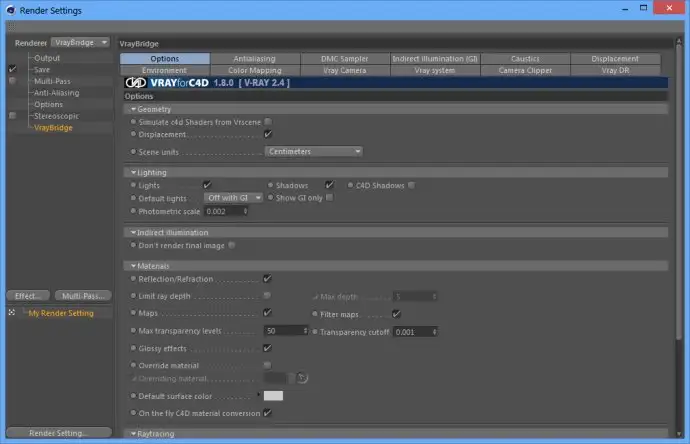Open Indirect Illumination (GI) tab
The height and width of the screenshot is (444, 690).
(x=435, y=59)
